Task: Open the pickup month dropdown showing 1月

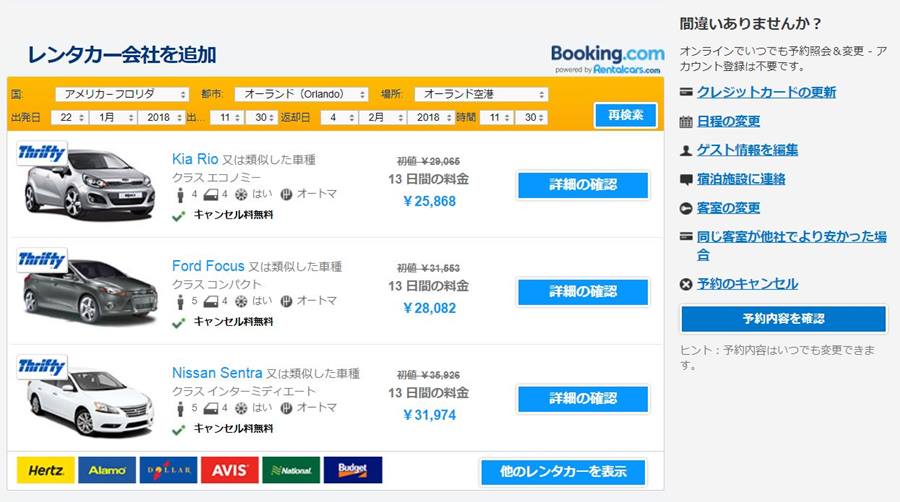Action: click(112, 117)
